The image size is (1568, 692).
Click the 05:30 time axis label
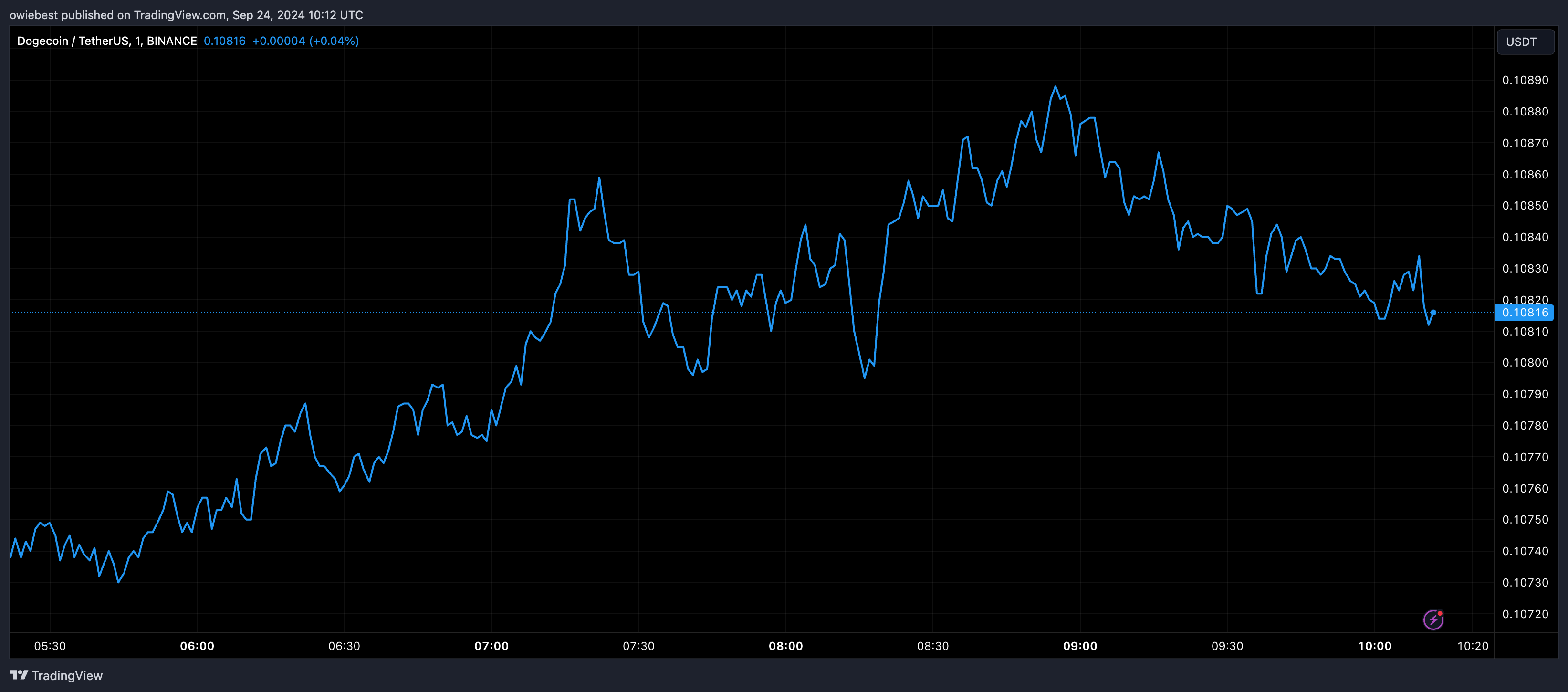(x=50, y=646)
